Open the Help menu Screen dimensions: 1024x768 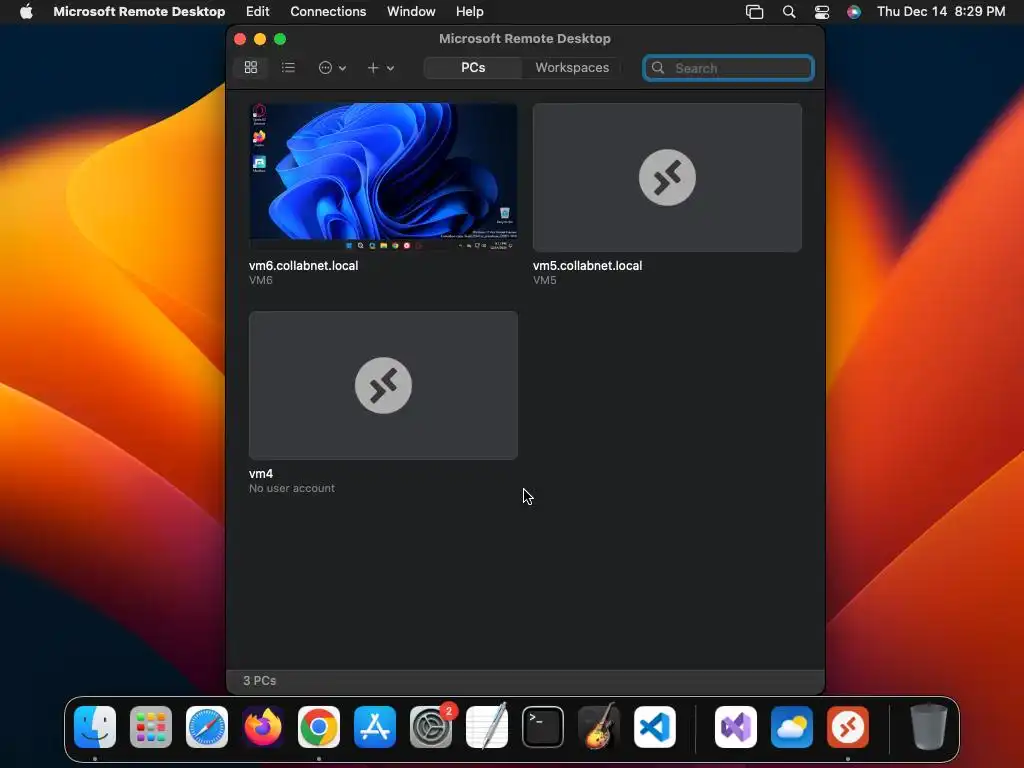tap(469, 11)
